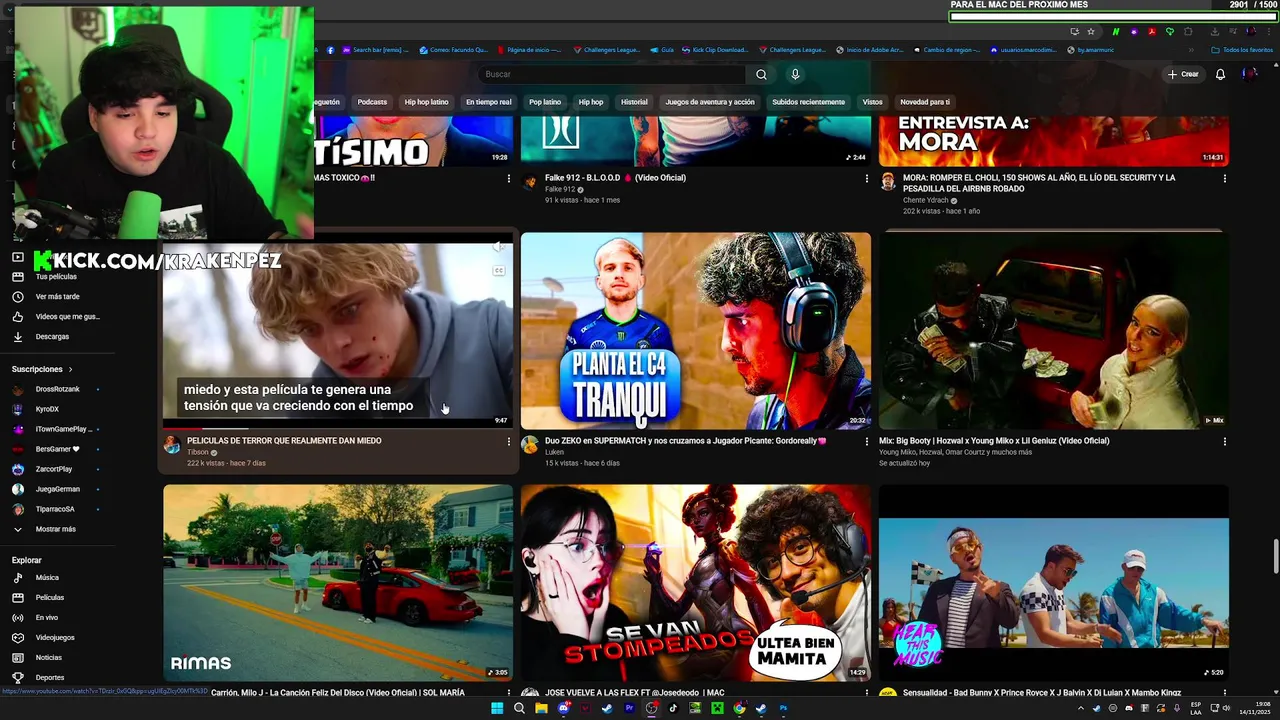Open options for Peliculas de terror video

pos(508,441)
